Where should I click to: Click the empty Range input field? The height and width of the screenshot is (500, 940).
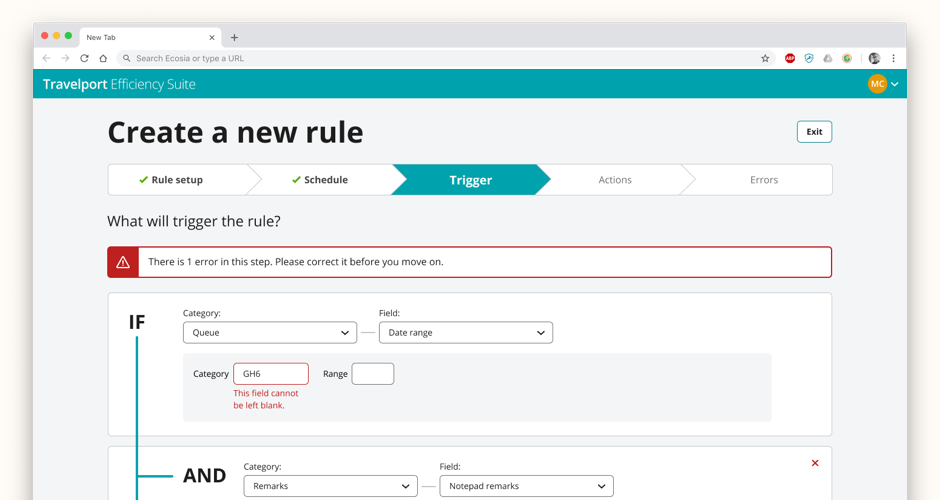pos(373,374)
